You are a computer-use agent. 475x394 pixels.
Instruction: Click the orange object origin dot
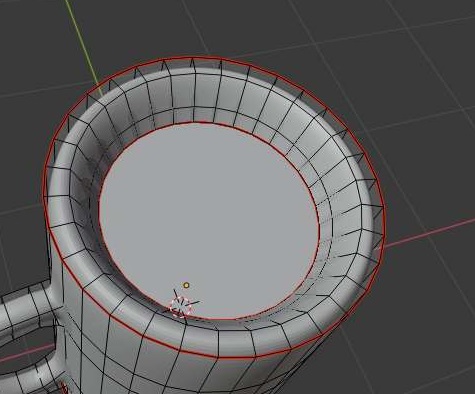(x=186, y=285)
